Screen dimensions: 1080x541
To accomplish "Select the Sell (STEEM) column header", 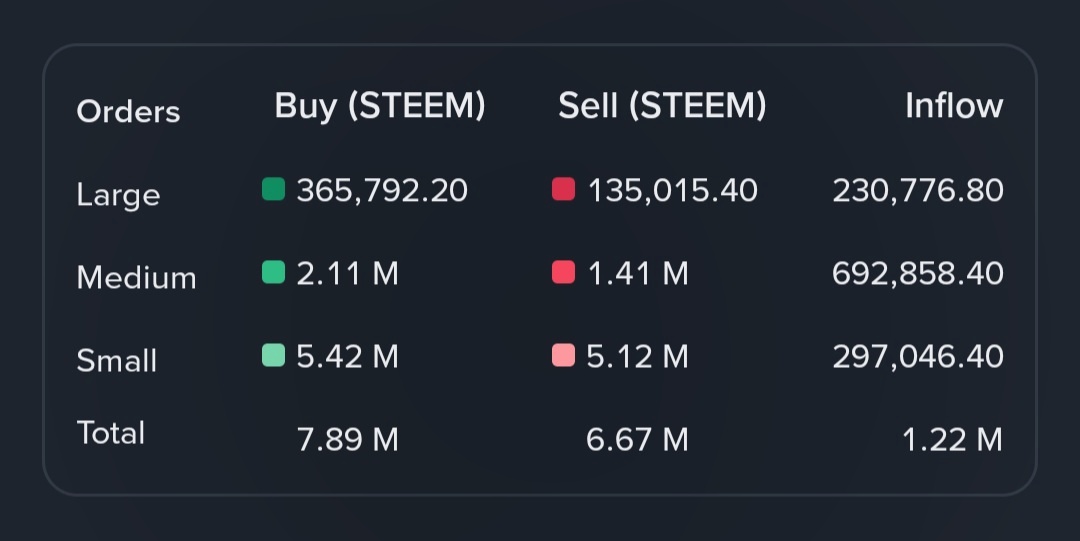I will click(662, 106).
